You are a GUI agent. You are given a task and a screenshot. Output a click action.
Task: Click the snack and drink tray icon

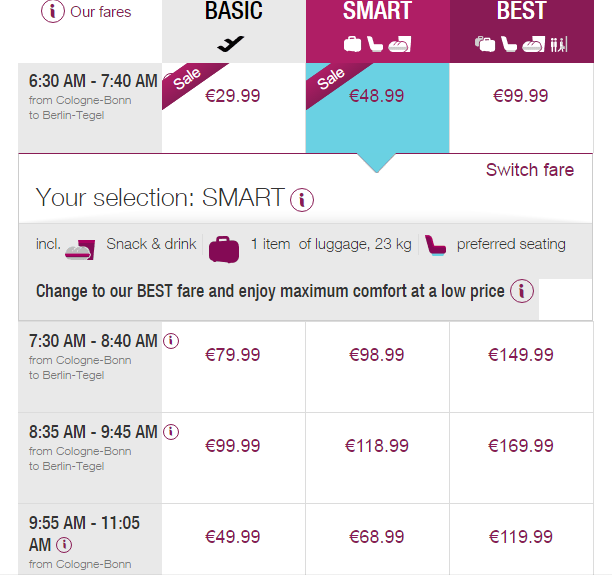79,247
